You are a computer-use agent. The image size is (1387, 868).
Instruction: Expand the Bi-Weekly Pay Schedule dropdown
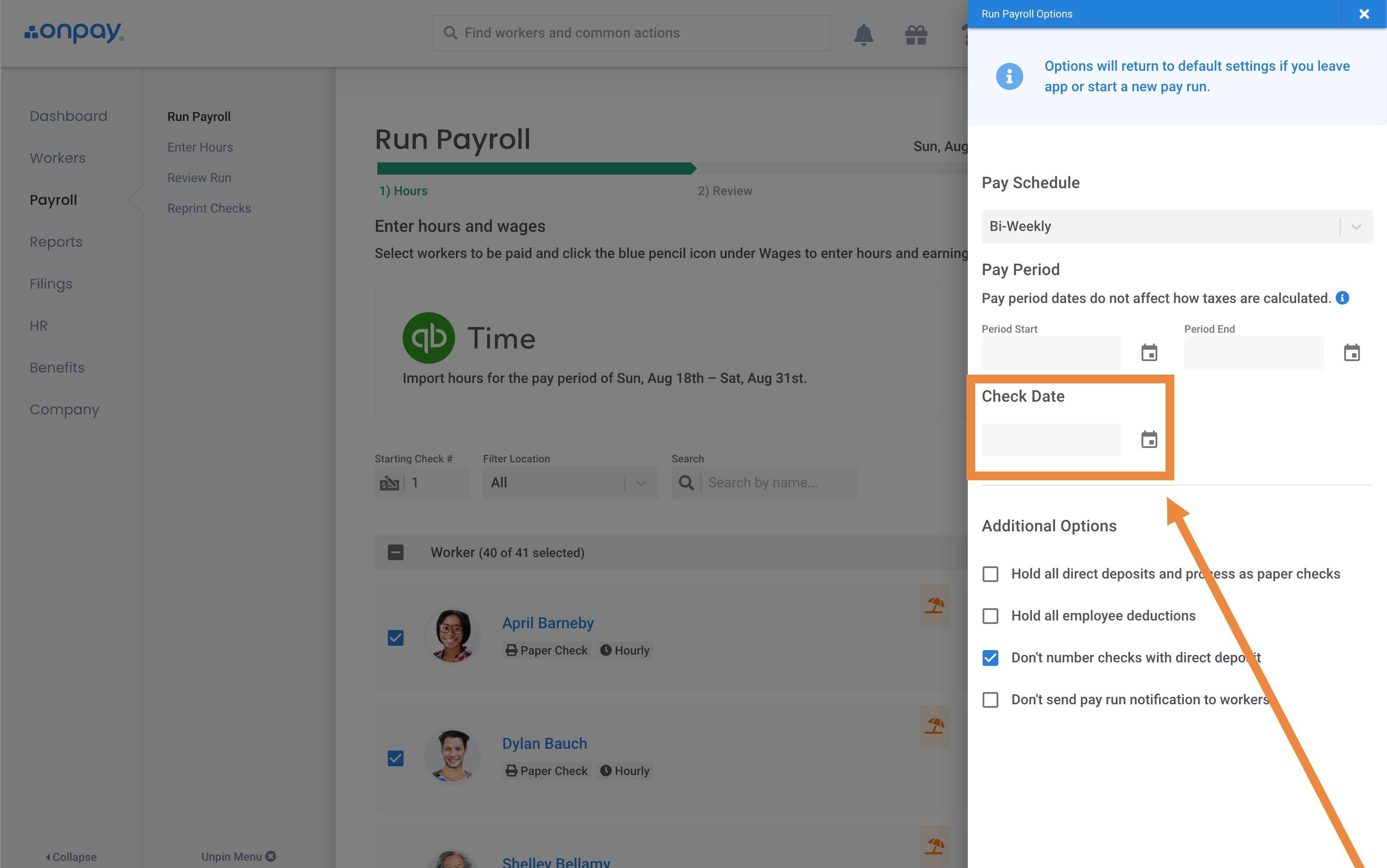point(1177,227)
